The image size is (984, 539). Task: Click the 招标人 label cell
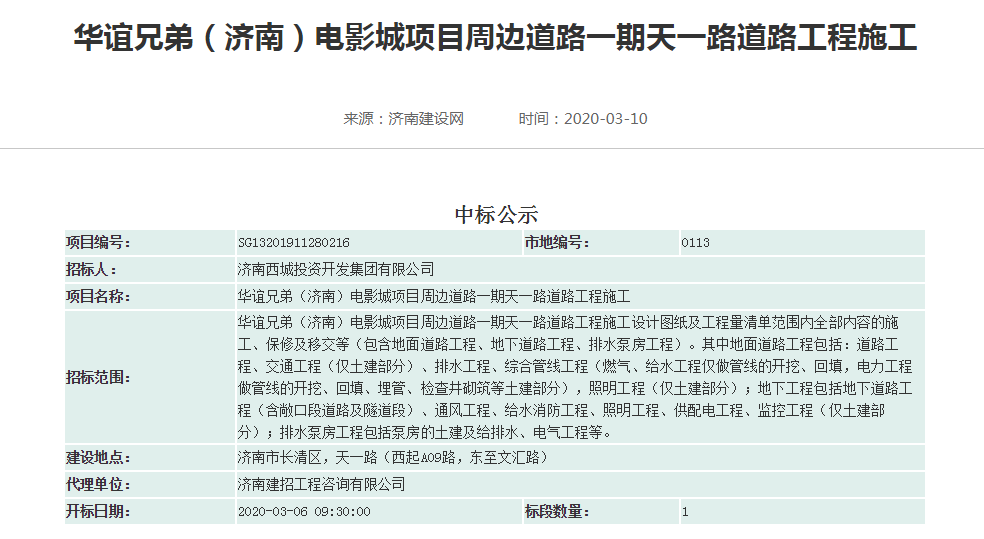point(150,270)
